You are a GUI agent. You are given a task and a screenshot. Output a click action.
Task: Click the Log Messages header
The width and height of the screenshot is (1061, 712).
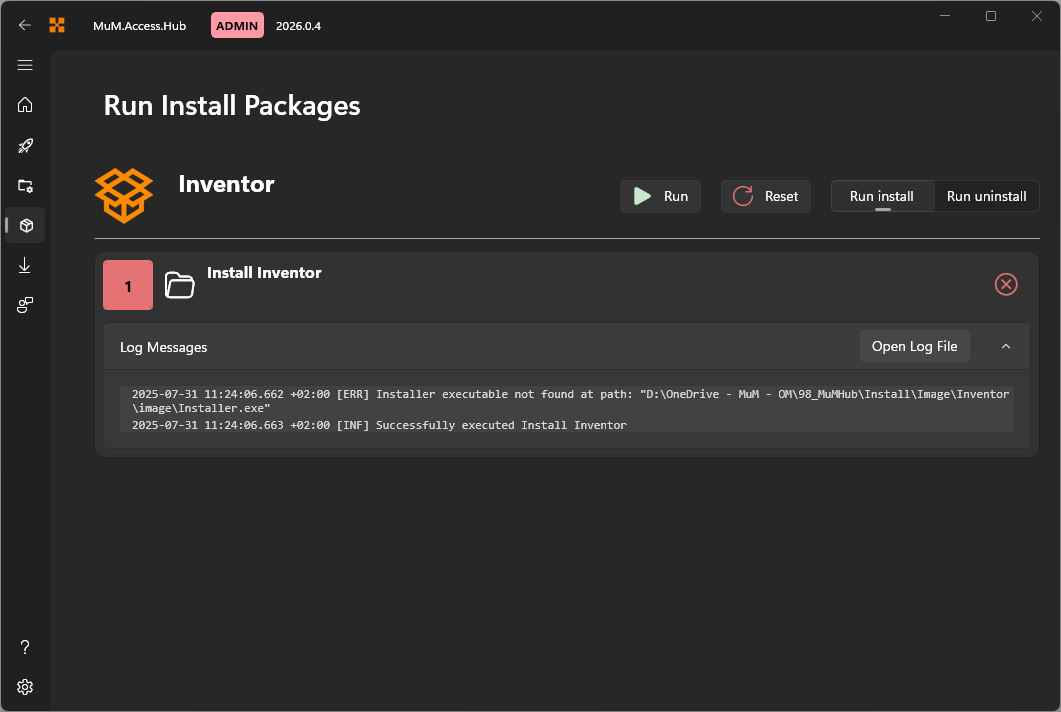click(x=164, y=347)
